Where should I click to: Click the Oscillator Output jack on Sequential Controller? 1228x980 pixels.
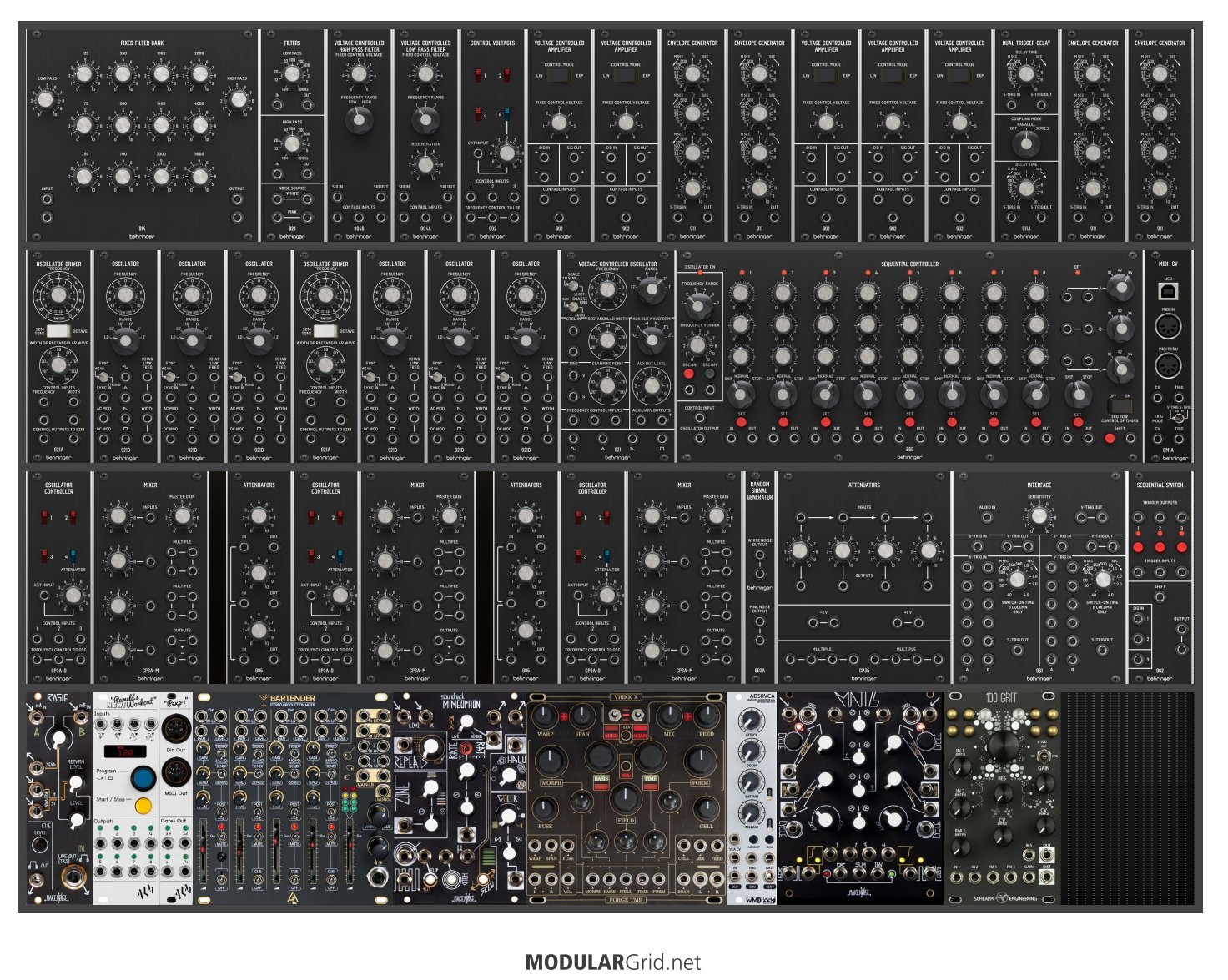point(699,440)
